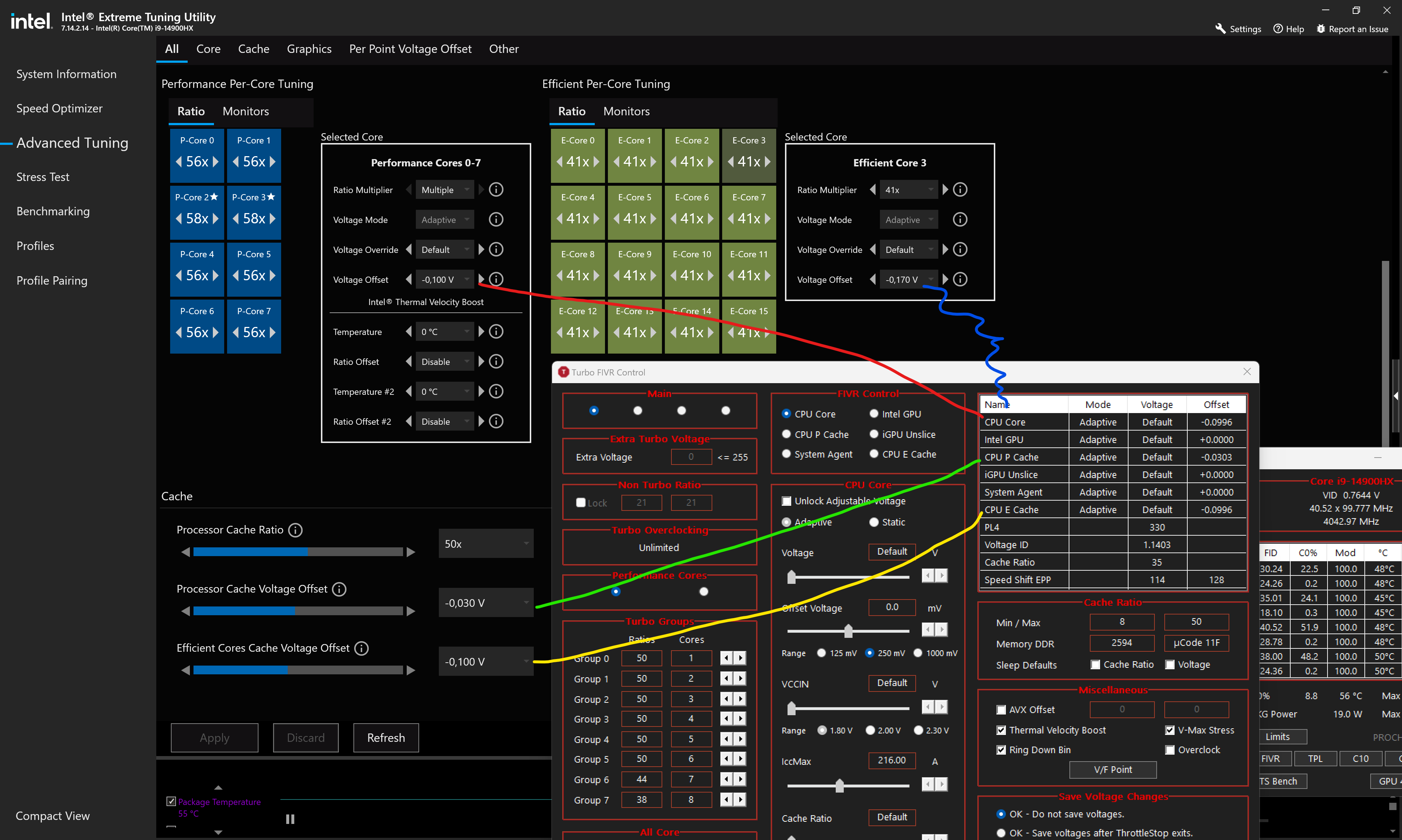The image size is (1402, 840).
Task: Show info for performance Voltage Override
Action: pyautogui.click(x=496, y=250)
